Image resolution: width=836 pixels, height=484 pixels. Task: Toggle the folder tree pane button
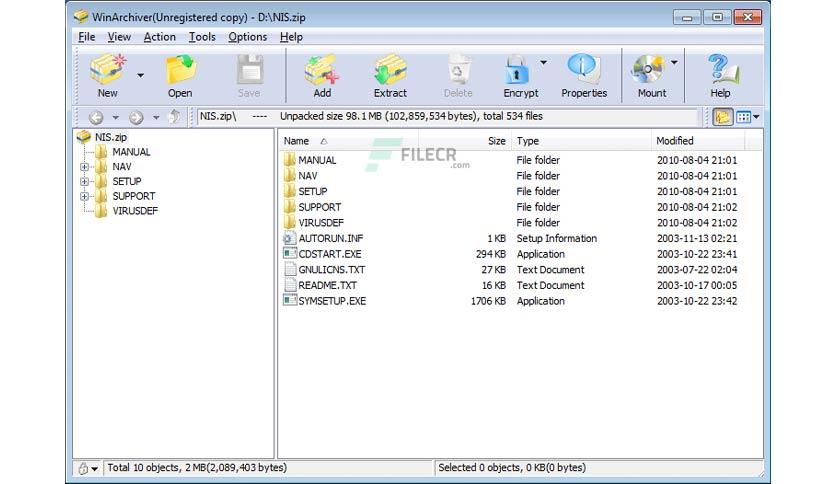pyautogui.click(x=722, y=117)
